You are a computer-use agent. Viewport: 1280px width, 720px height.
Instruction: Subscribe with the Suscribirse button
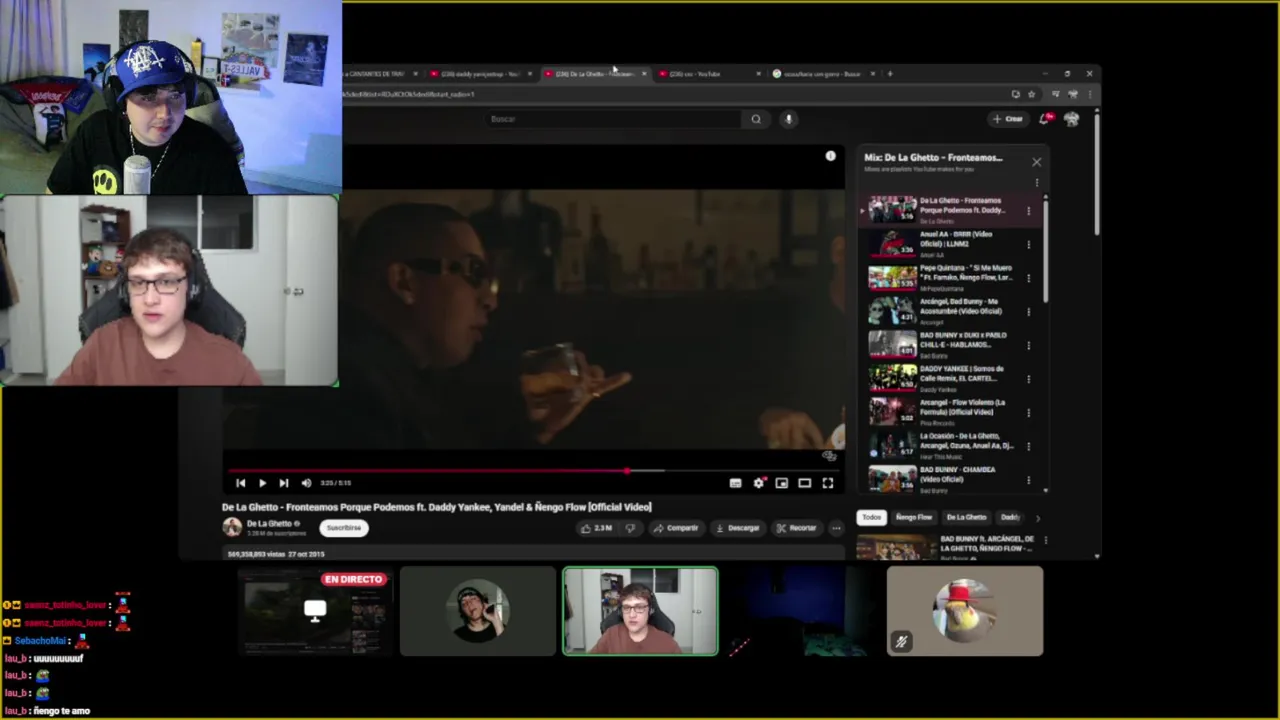(344, 528)
